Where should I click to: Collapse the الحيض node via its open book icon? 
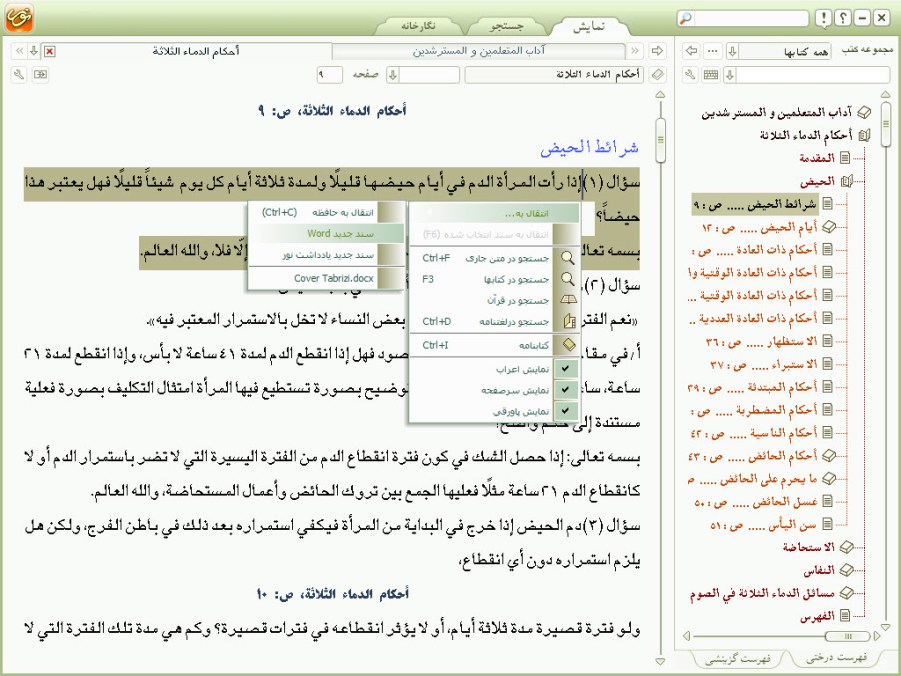pyautogui.click(x=846, y=182)
